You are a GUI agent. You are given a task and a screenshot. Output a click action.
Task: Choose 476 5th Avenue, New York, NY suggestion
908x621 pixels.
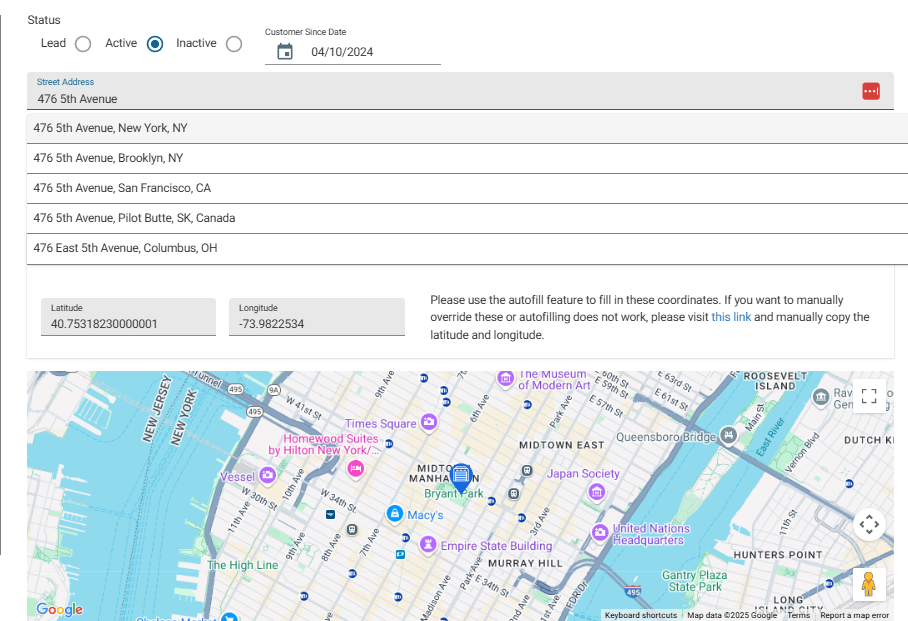click(110, 128)
